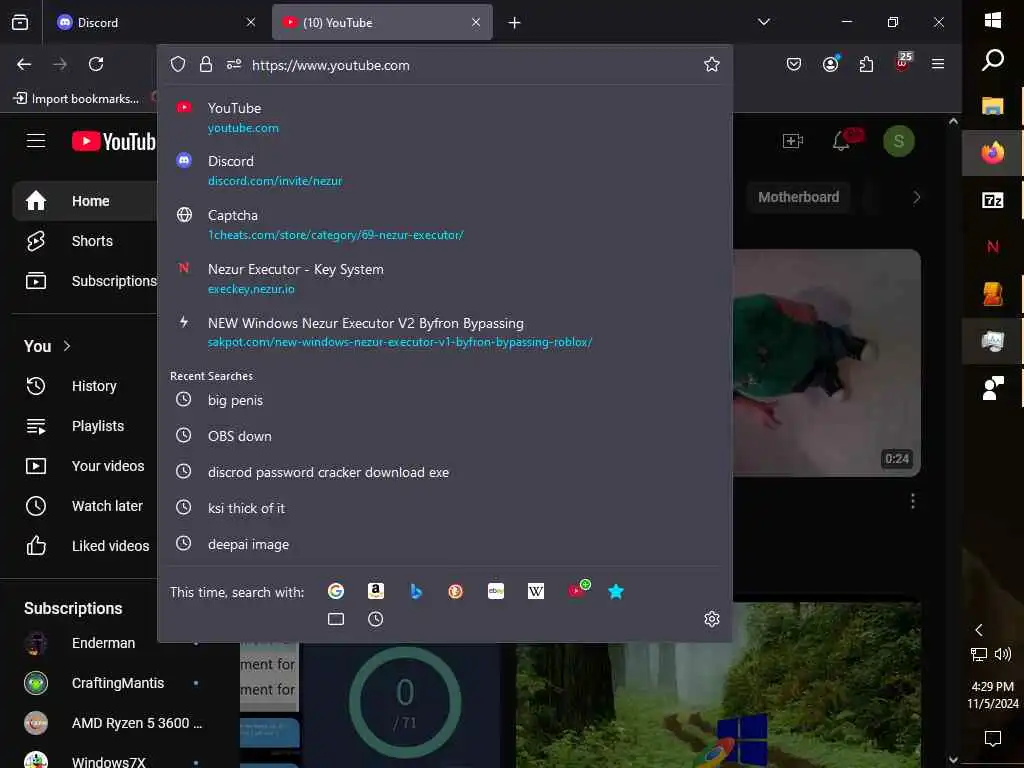This screenshot has height=768, width=1024.
Task: Open Windows search magnifier on taskbar
Action: tap(993, 60)
